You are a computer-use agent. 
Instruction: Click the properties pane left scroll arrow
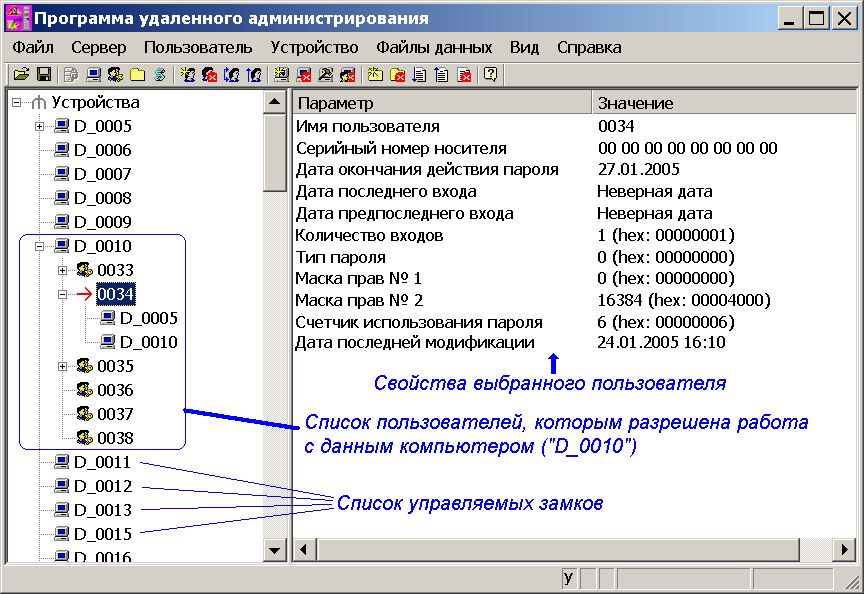[x=304, y=549]
